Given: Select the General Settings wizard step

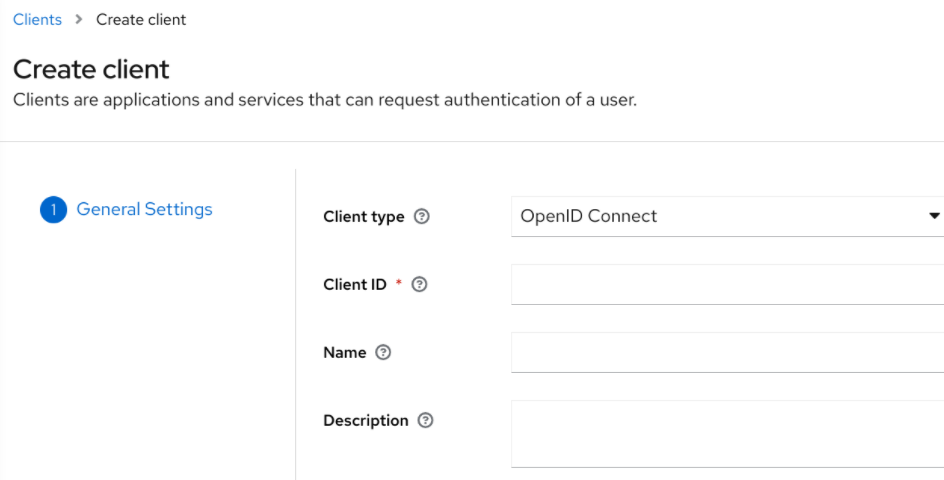Looking at the screenshot, I should [144, 209].
